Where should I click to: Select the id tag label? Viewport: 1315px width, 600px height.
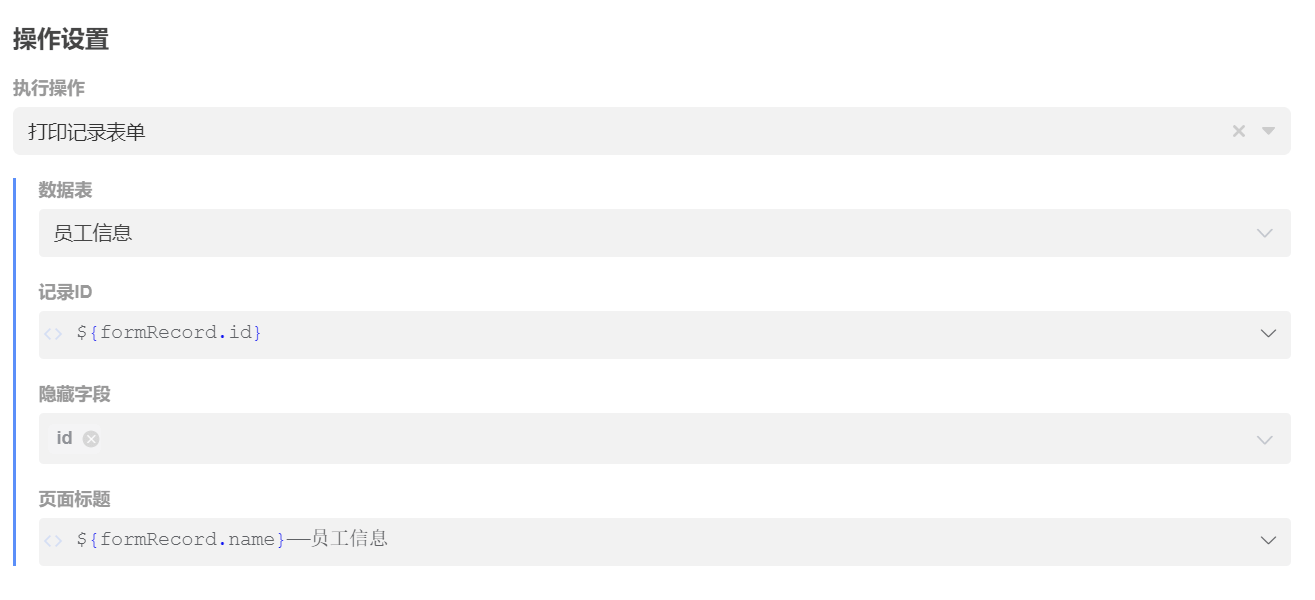64,438
